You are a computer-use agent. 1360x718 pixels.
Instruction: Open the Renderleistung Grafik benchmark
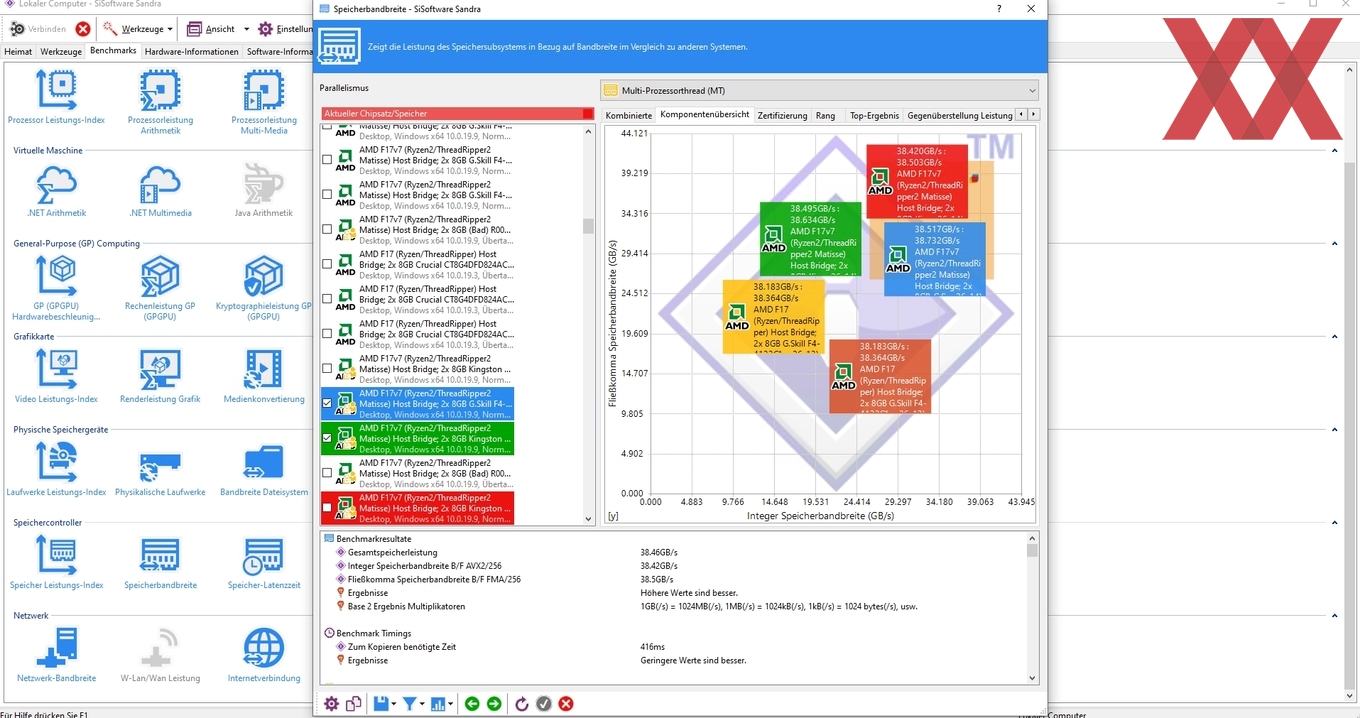tap(160, 377)
